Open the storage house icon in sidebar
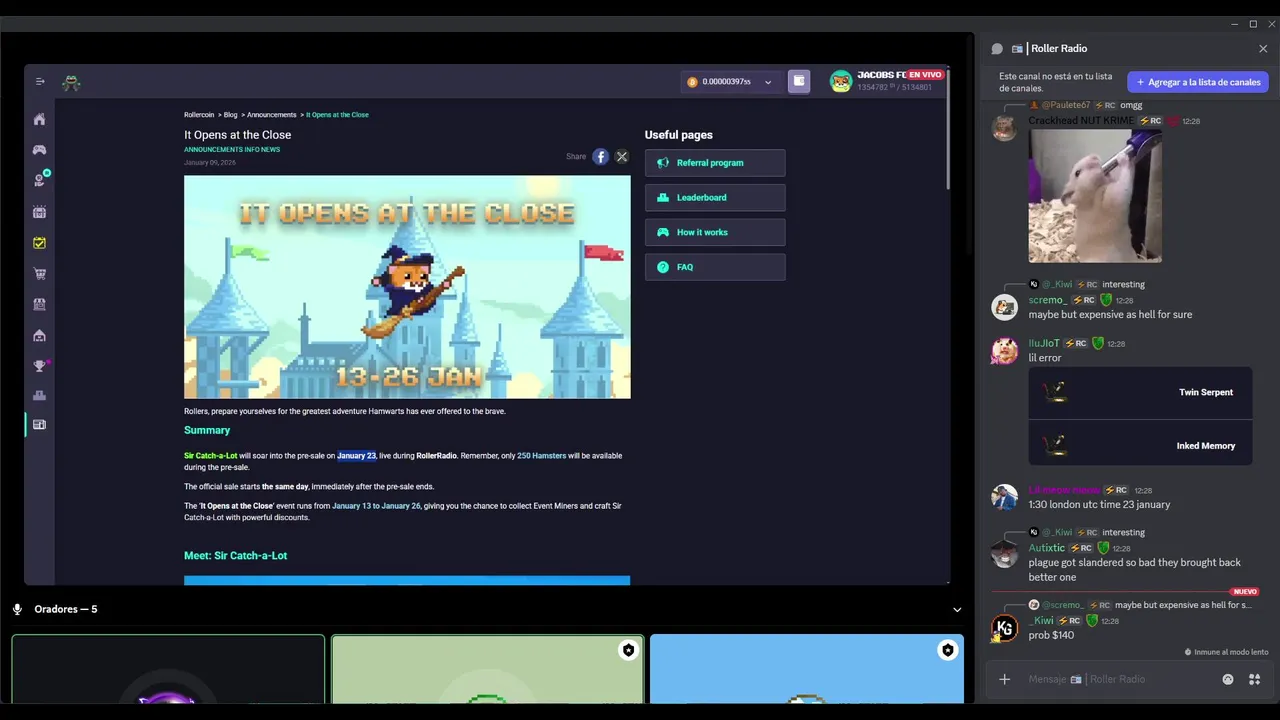 click(x=39, y=335)
